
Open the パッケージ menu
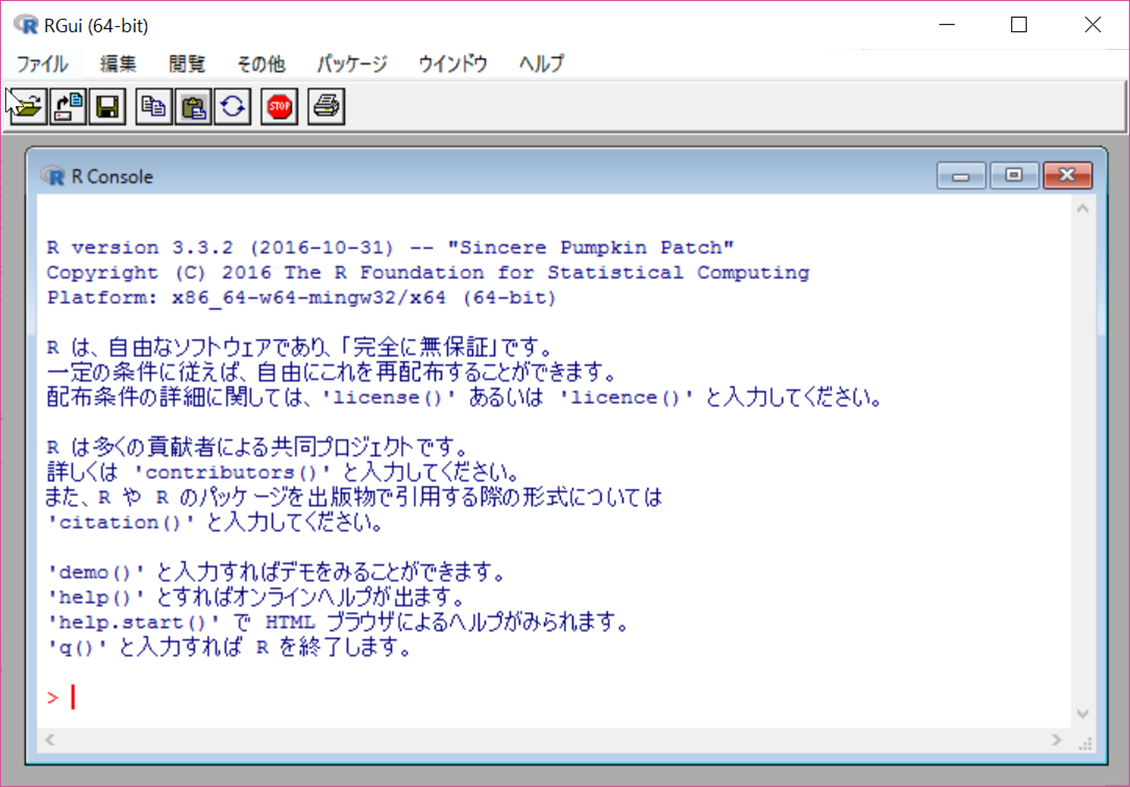pyautogui.click(x=352, y=64)
